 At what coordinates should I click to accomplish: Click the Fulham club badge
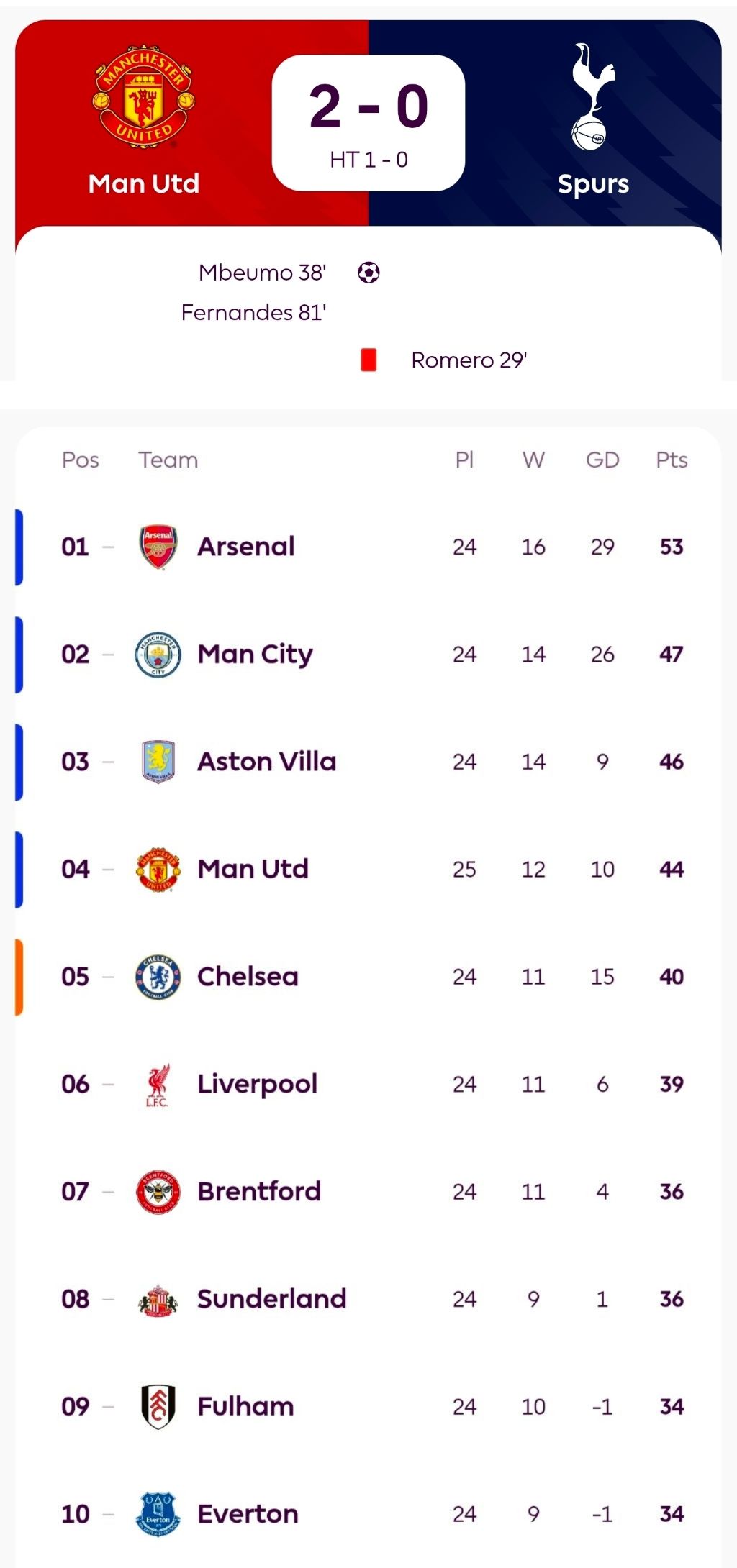click(x=158, y=1406)
